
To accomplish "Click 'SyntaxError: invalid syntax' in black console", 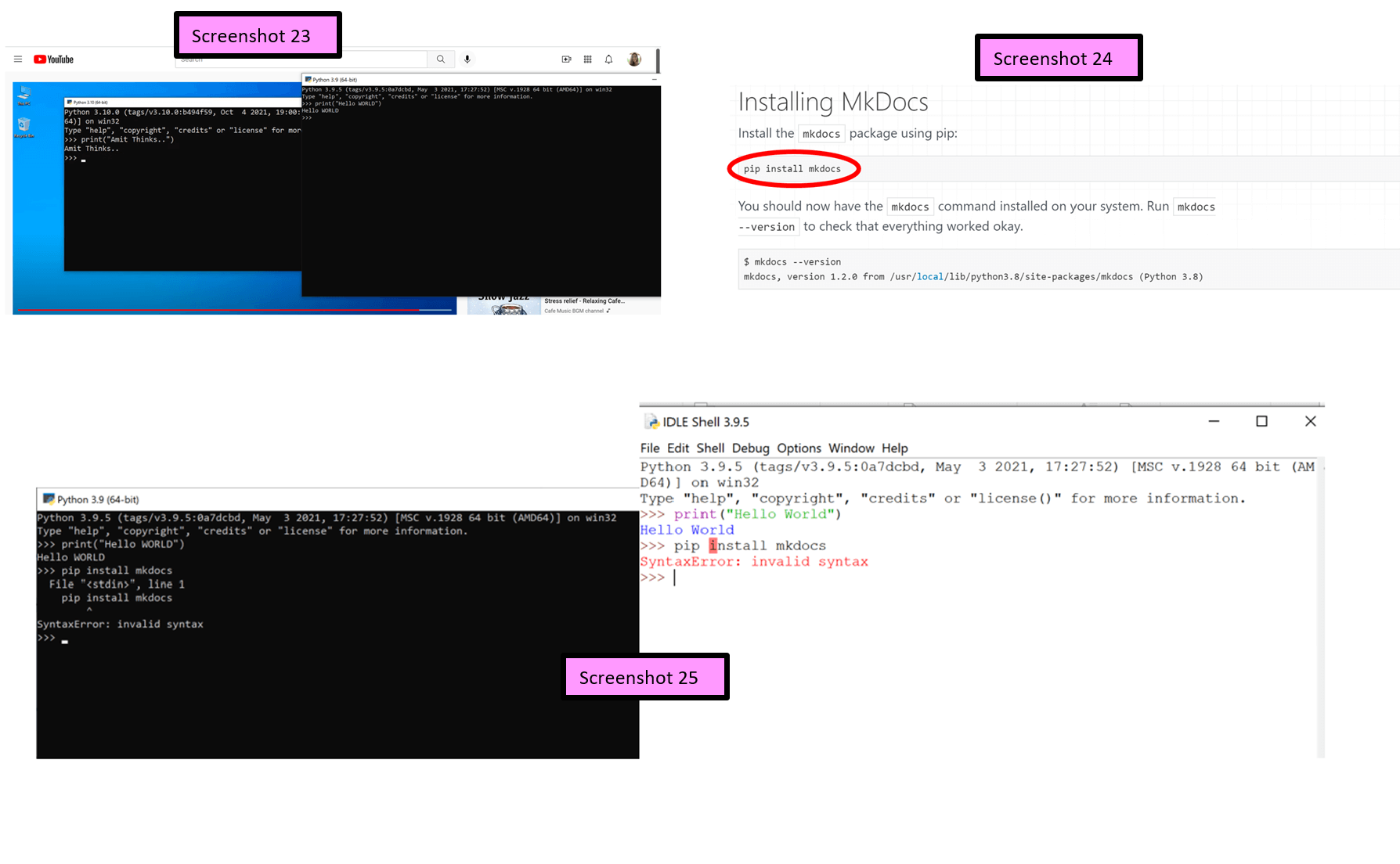I will (120, 624).
